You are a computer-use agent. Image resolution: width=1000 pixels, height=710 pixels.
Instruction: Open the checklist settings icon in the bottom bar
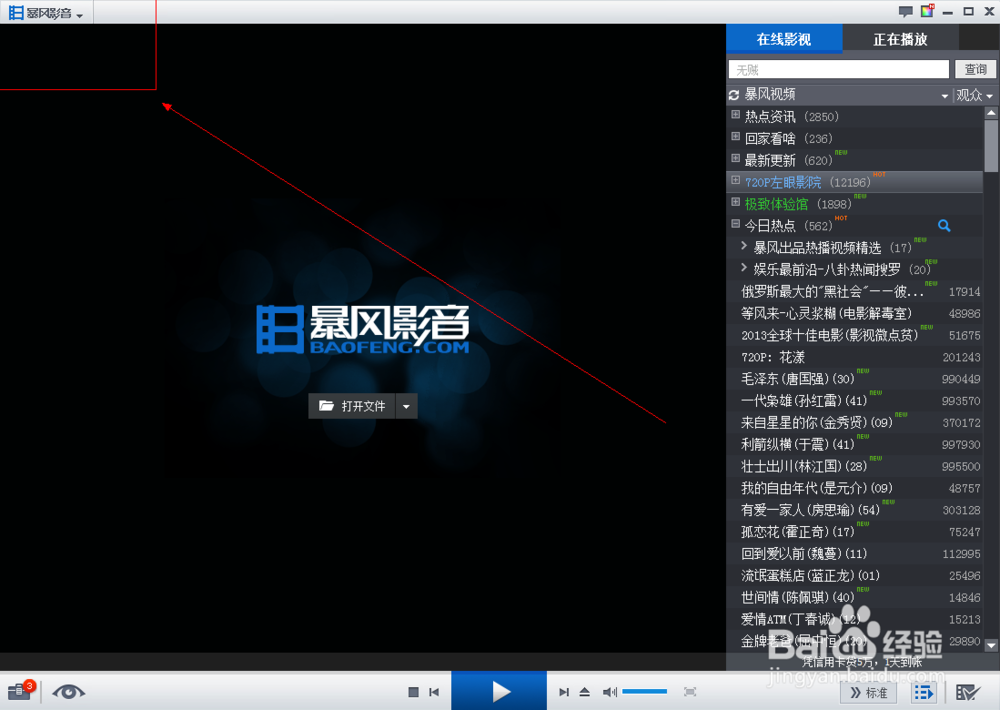pyautogui.click(x=968, y=693)
